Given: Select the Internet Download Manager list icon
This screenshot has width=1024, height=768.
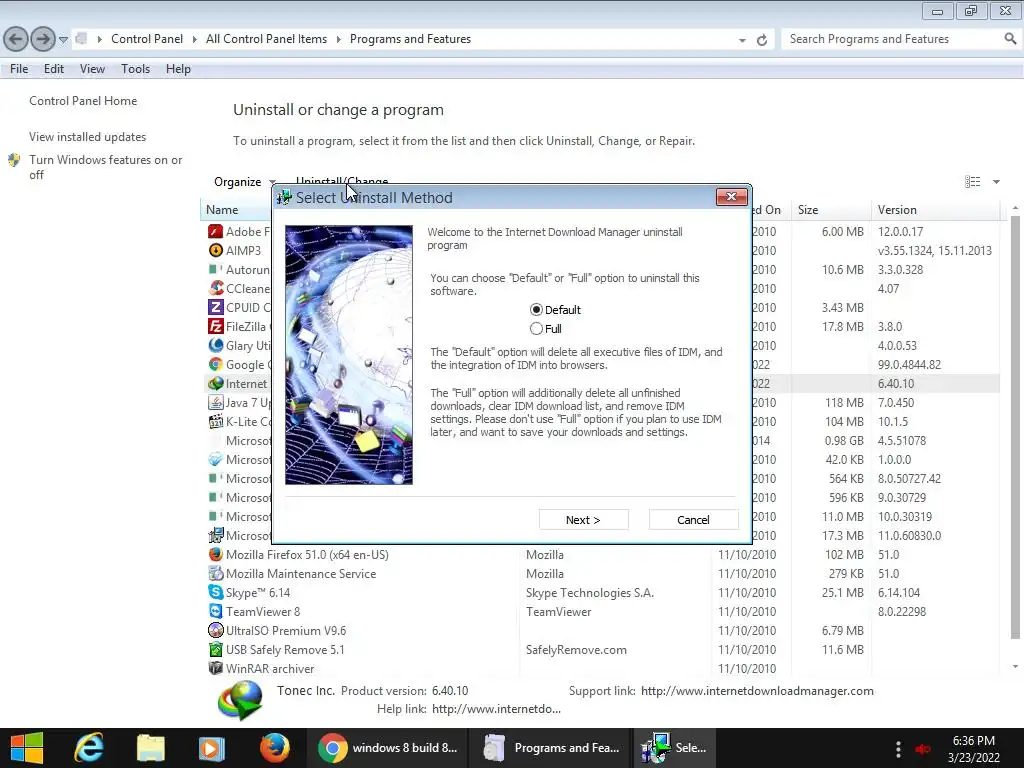Looking at the screenshot, I should click(216, 383).
